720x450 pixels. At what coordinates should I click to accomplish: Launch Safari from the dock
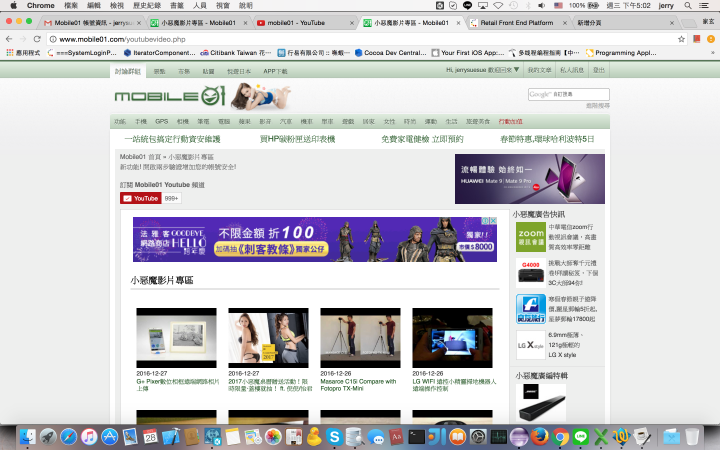pyautogui.click(x=68, y=437)
